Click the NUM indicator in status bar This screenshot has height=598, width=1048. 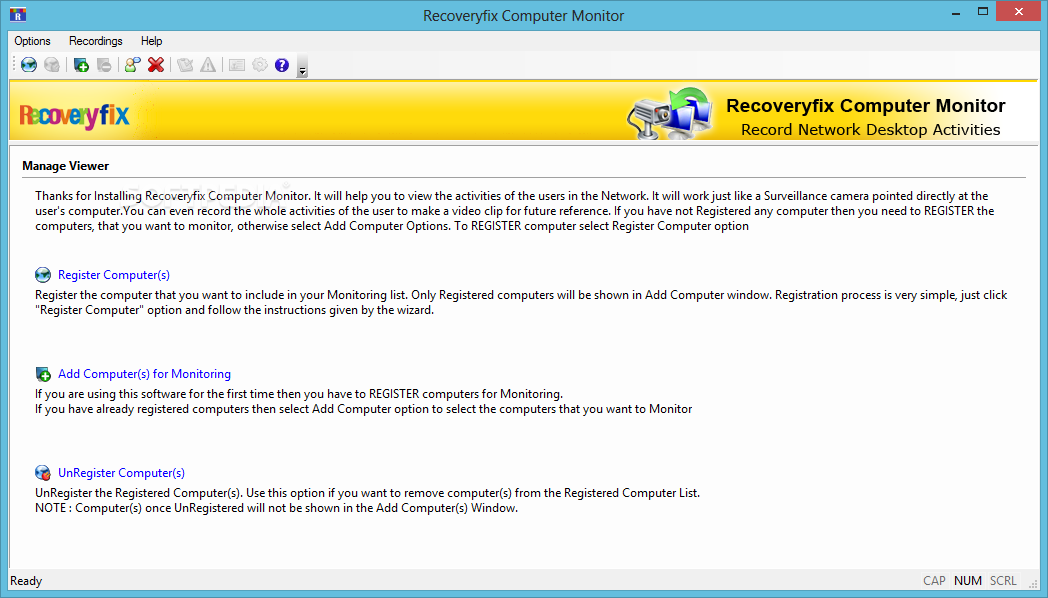click(968, 581)
